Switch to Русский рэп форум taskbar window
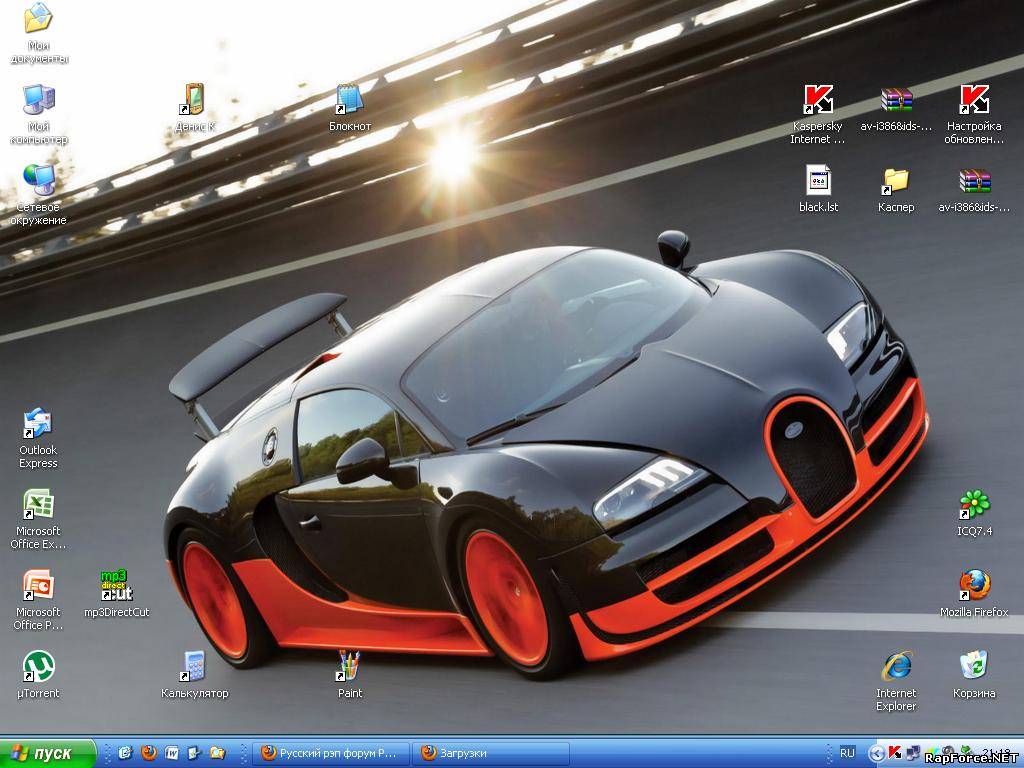 point(331,753)
